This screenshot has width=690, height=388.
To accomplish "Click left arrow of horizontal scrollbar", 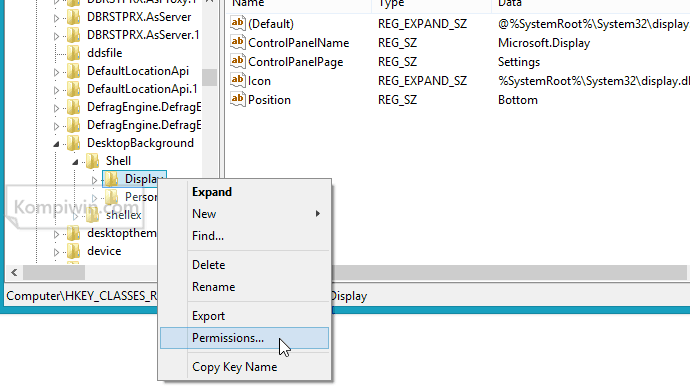I will tap(14, 272).
